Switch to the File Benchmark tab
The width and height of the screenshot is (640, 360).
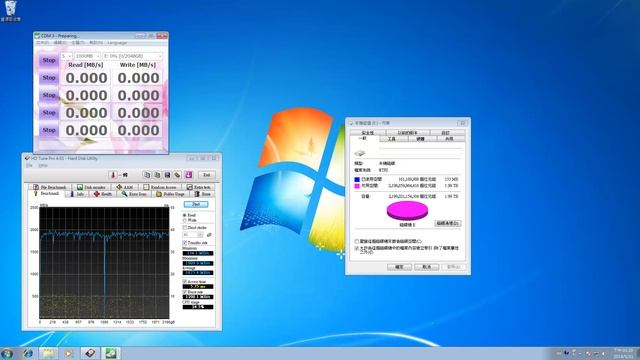point(50,187)
